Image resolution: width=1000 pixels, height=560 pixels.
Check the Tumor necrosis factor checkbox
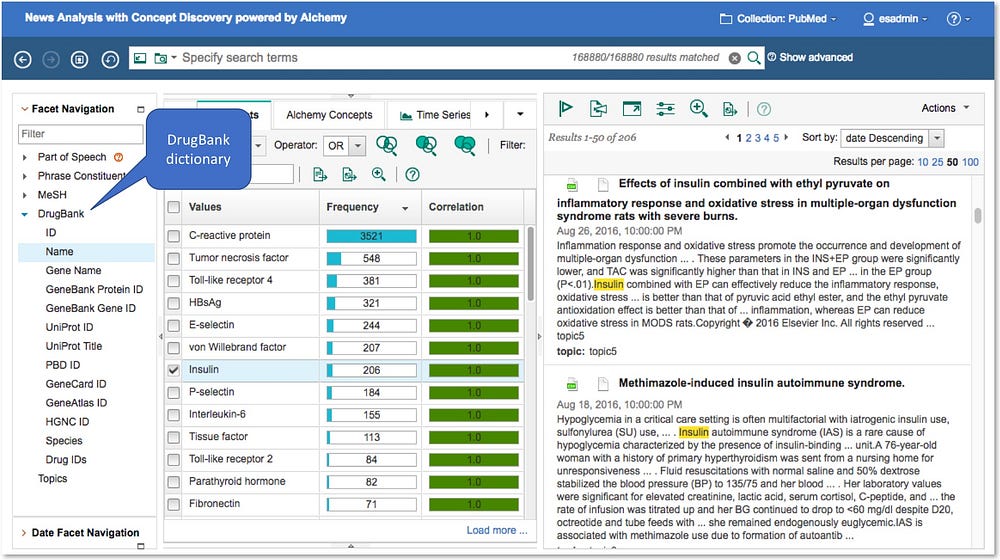click(173, 258)
